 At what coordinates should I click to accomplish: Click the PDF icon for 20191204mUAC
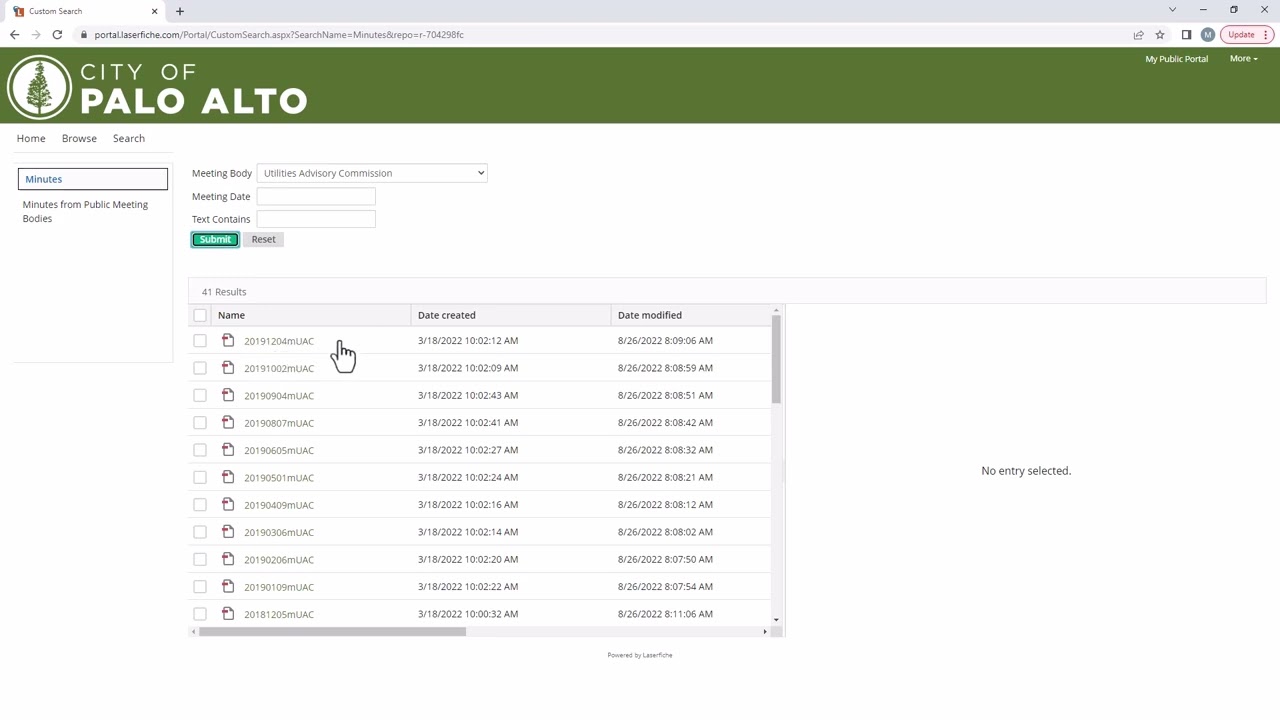coord(228,340)
